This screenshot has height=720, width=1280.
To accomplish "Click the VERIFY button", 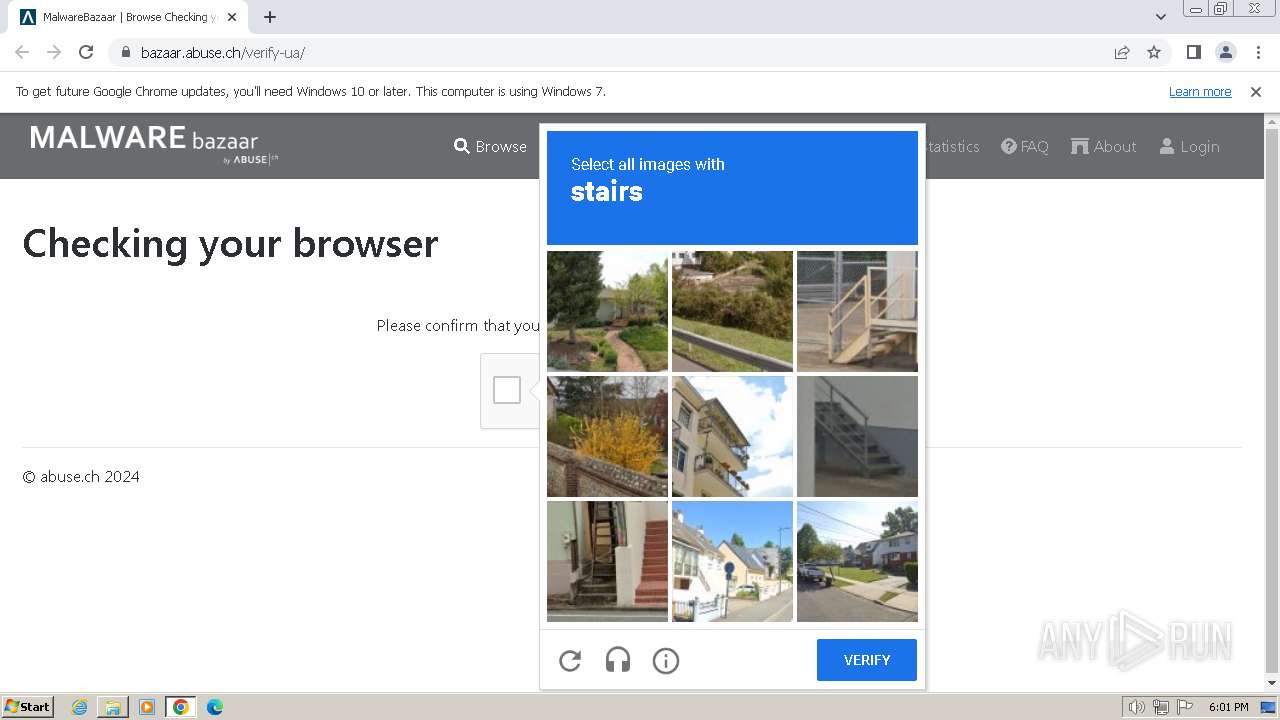I will [867, 660].
